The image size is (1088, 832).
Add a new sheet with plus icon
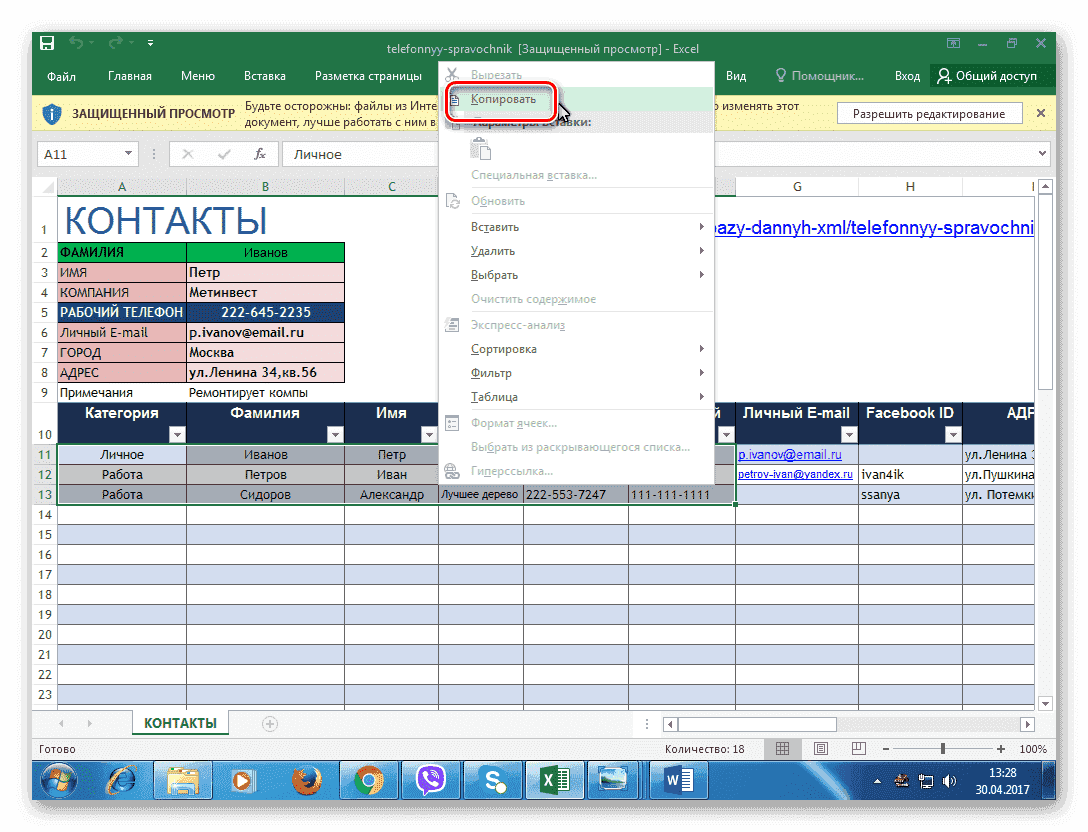(x=269, y=723)
